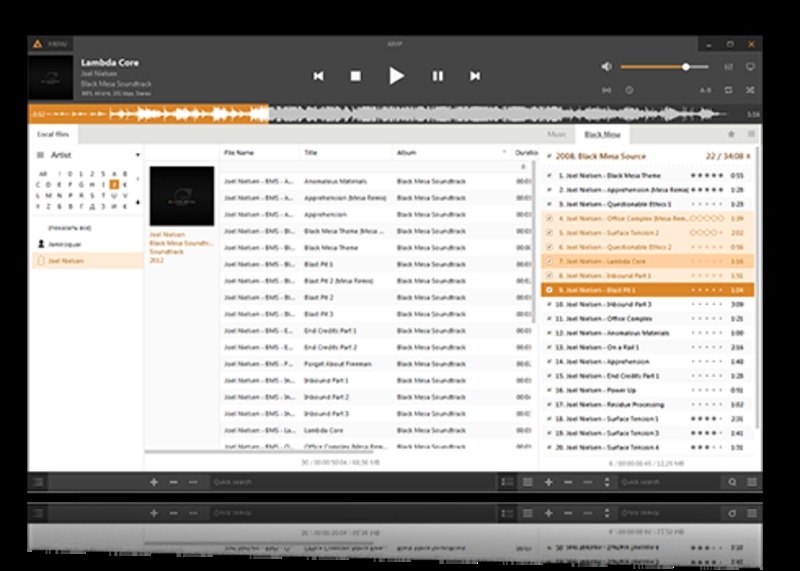Toggle the A-B repeat section button
The height and width of the screenshot is (571, 800).
point(705,90)
